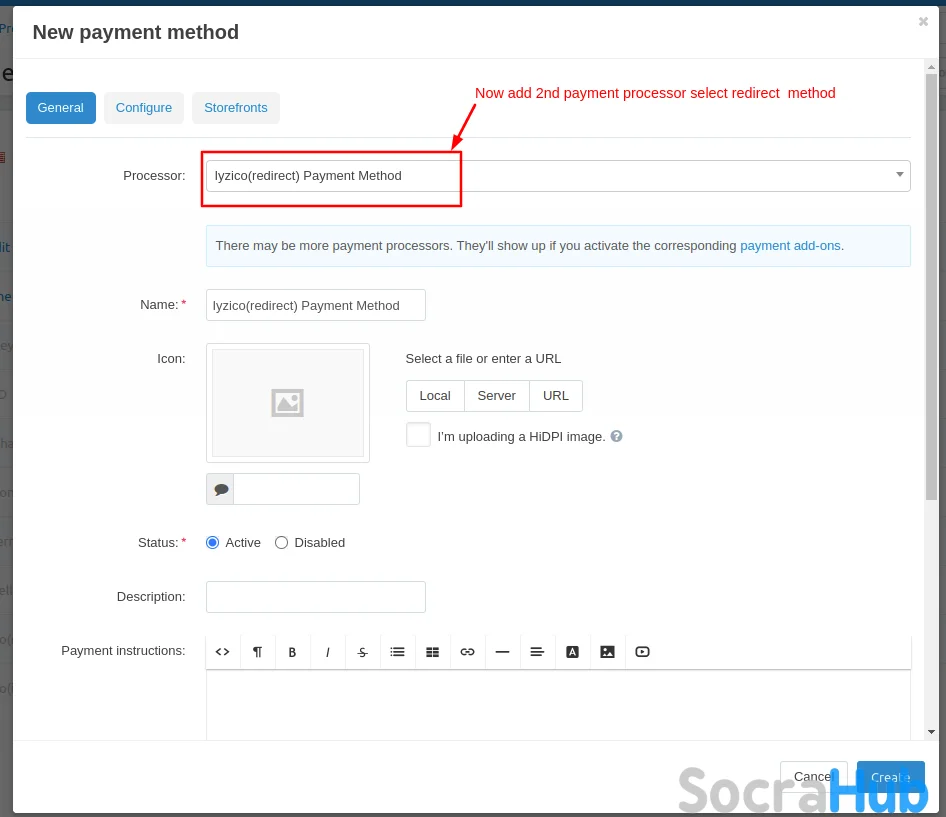946x817 pixels.
Task: Switch to the Configure tab
Action: pyautogui.click(x=144, y=108)
